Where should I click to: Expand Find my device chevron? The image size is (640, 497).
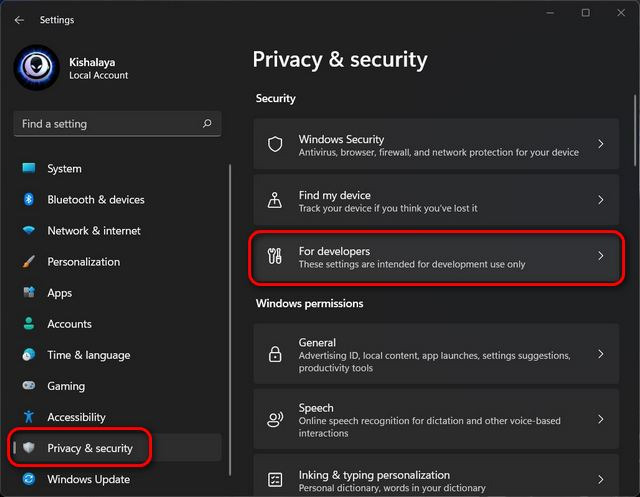600,200
